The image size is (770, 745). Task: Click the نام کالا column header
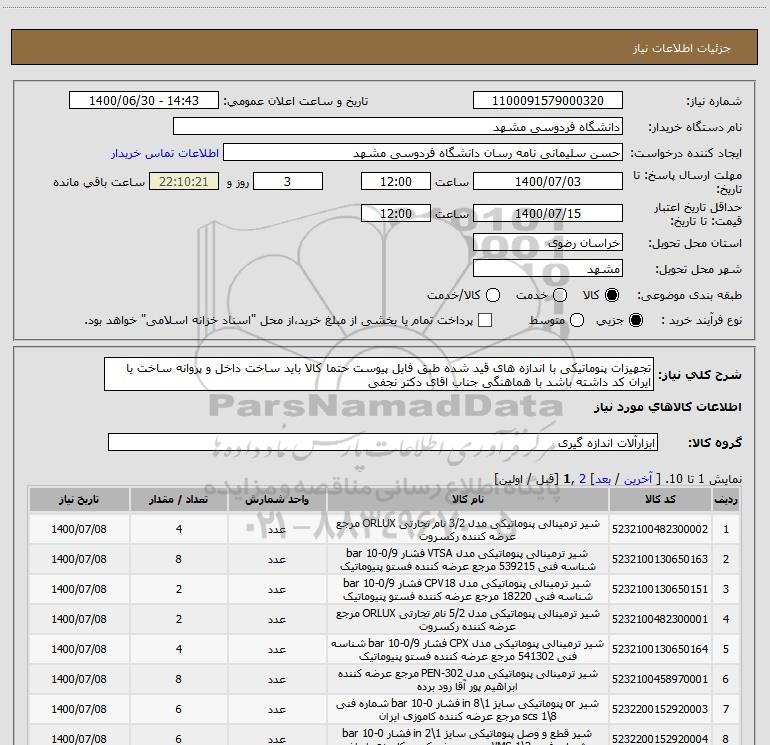click(468, 499)
